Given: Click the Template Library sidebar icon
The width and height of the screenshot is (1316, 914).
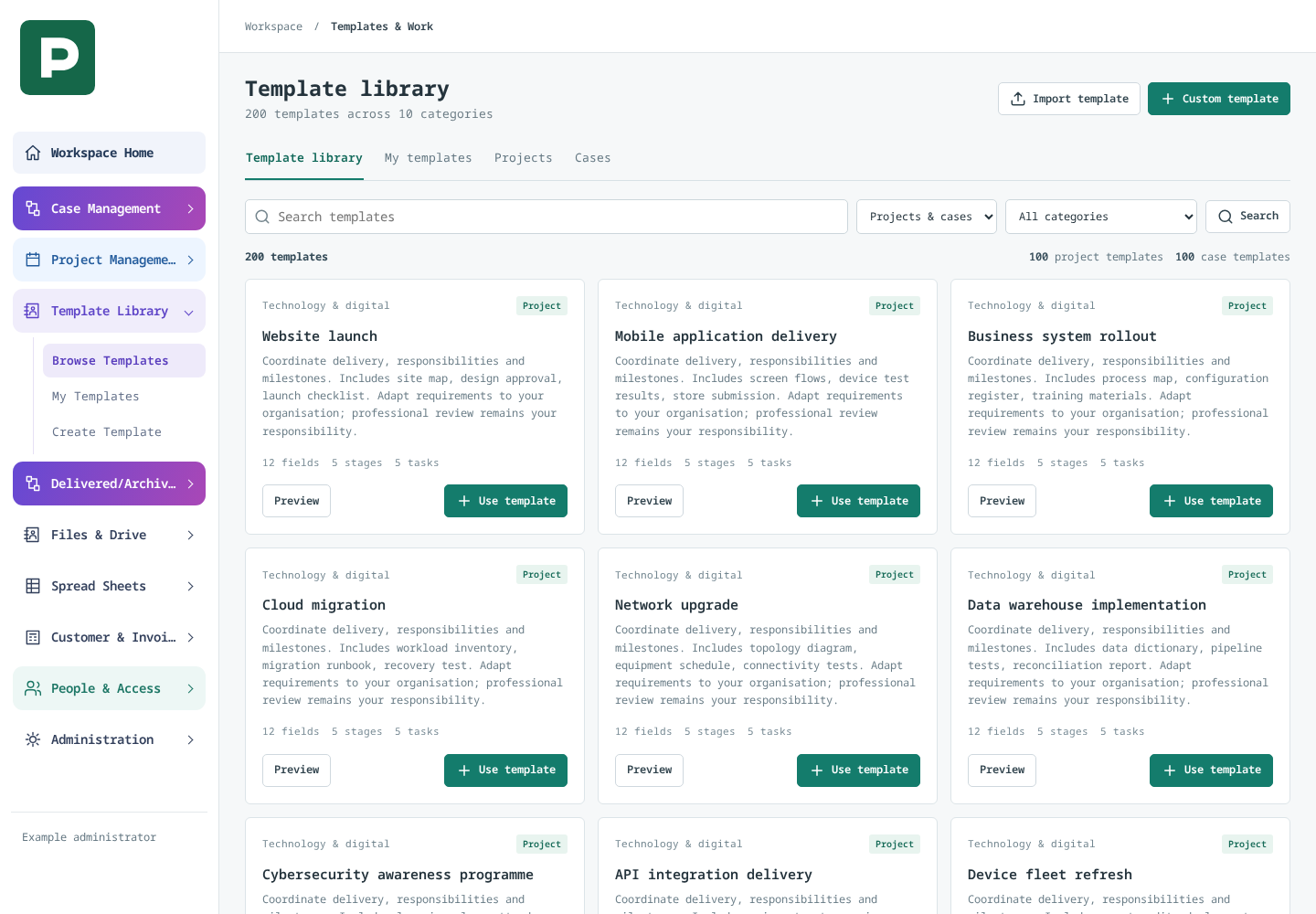Looking at the screenshot, I should click(x=33, y=311).
